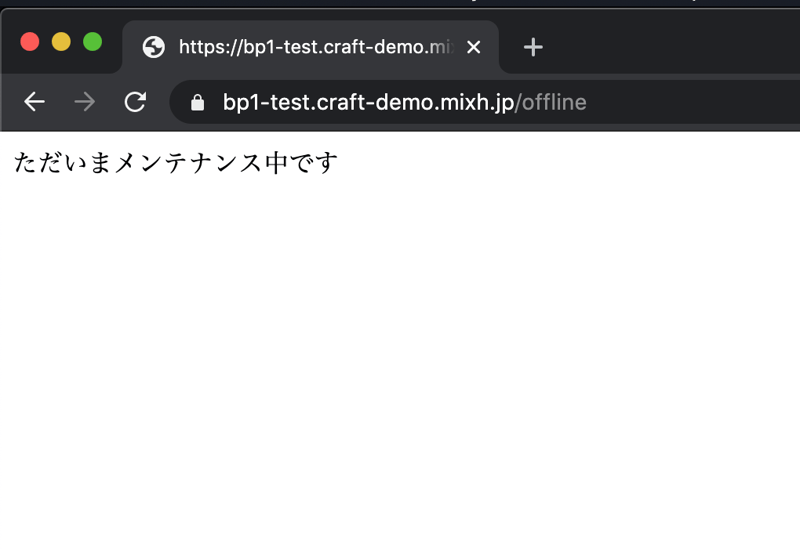Click the globe favicon on the tab
This screenshot has width=800, height=550.
click(153, 47)
